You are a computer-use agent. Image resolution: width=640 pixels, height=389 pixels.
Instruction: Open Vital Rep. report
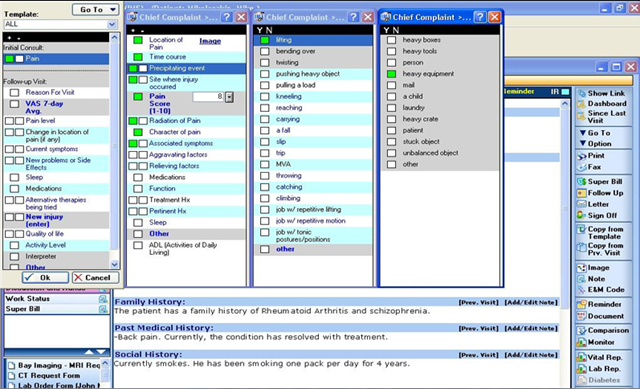600,358
